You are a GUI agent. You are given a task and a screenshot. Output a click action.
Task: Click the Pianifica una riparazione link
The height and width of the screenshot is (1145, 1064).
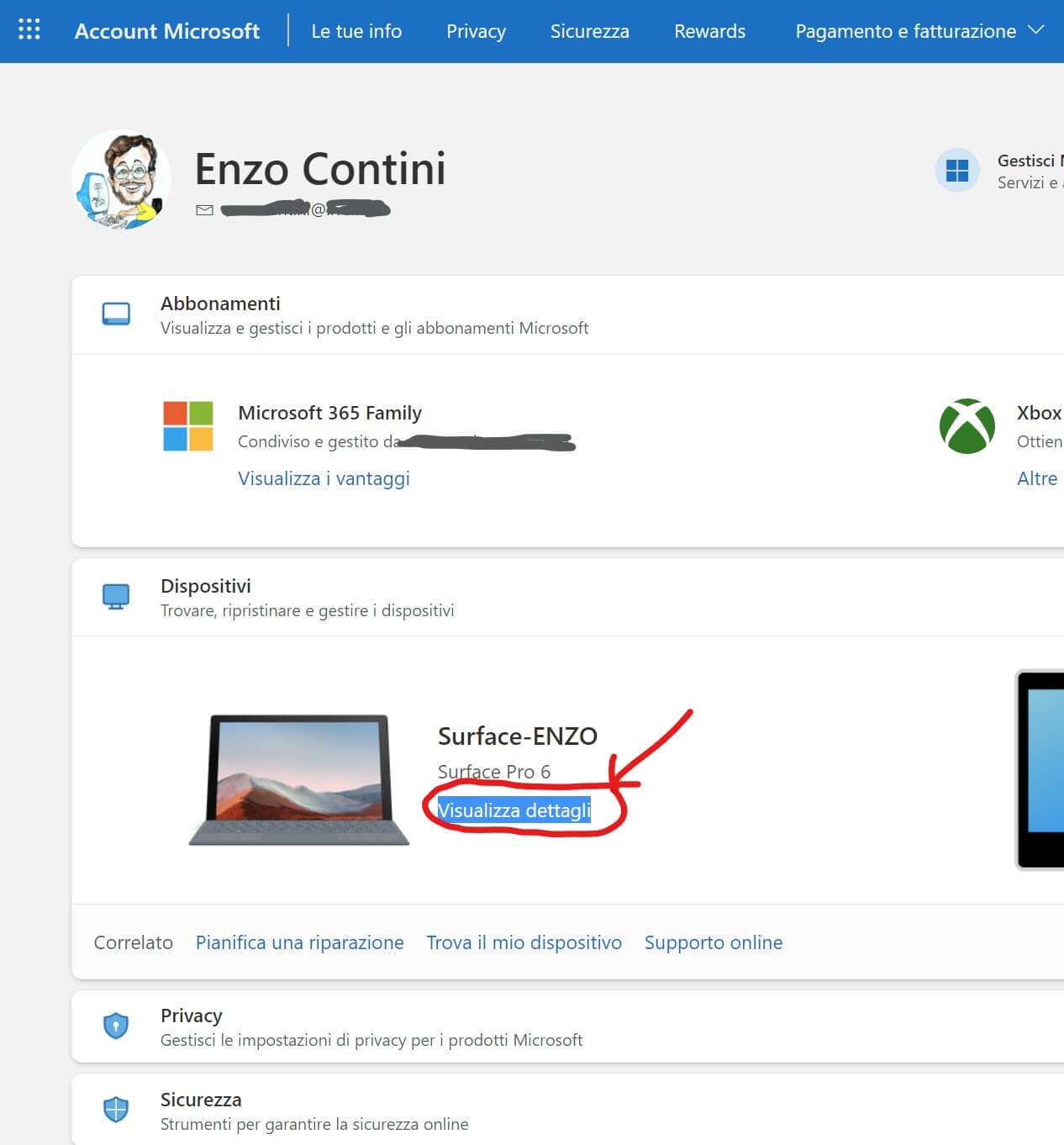coord(299,942)
